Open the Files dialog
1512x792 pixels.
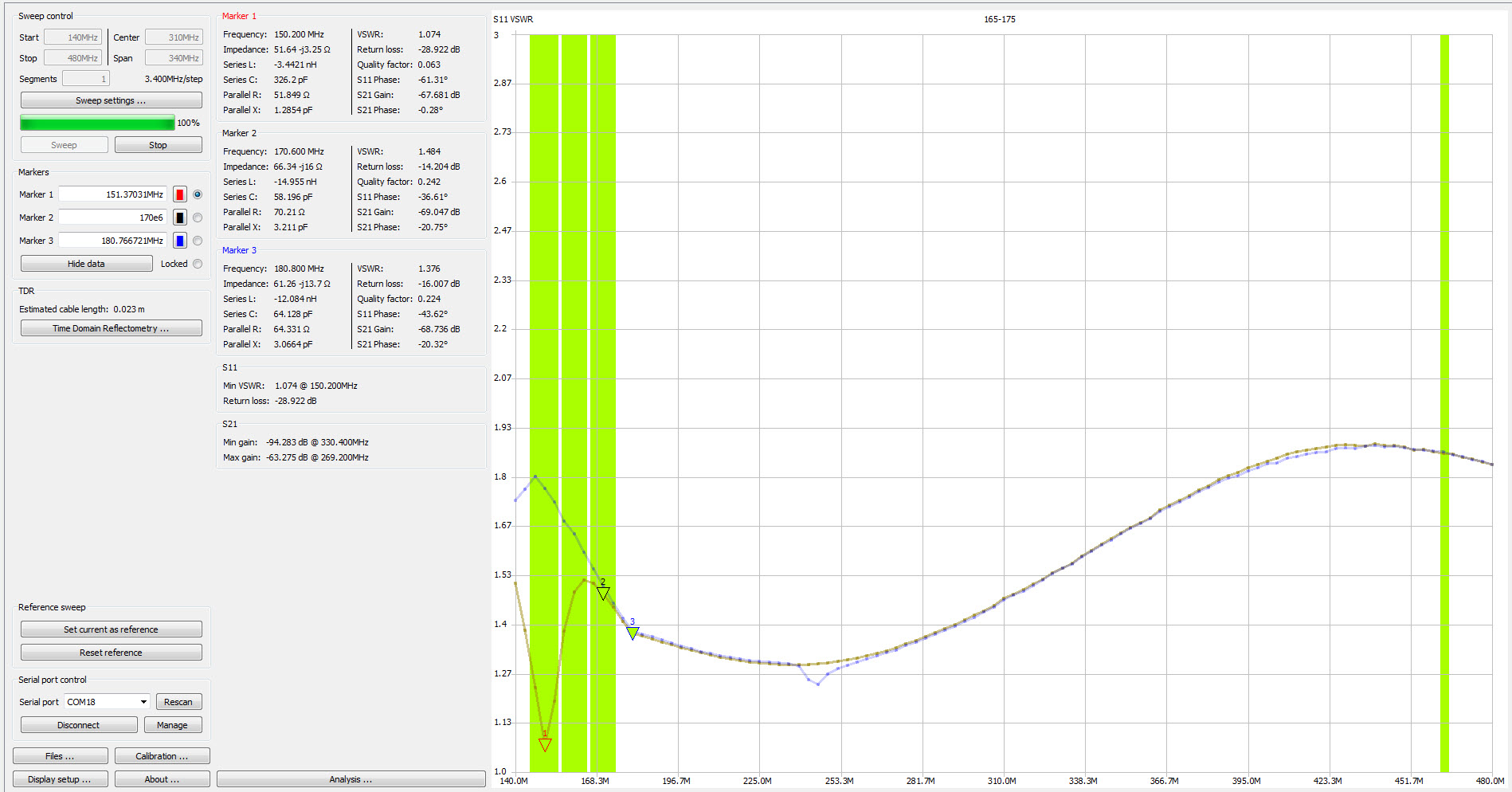pos(61,756)
